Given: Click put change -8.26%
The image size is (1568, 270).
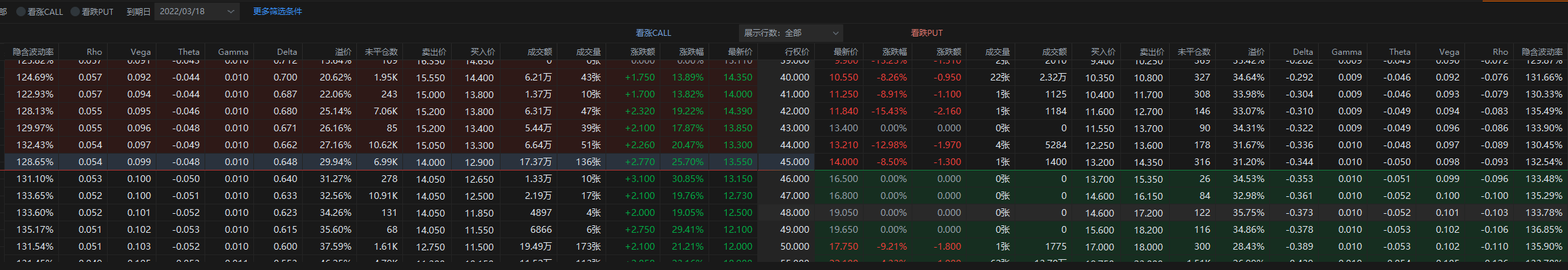Looking at the screenshot, I should (892, 77).
